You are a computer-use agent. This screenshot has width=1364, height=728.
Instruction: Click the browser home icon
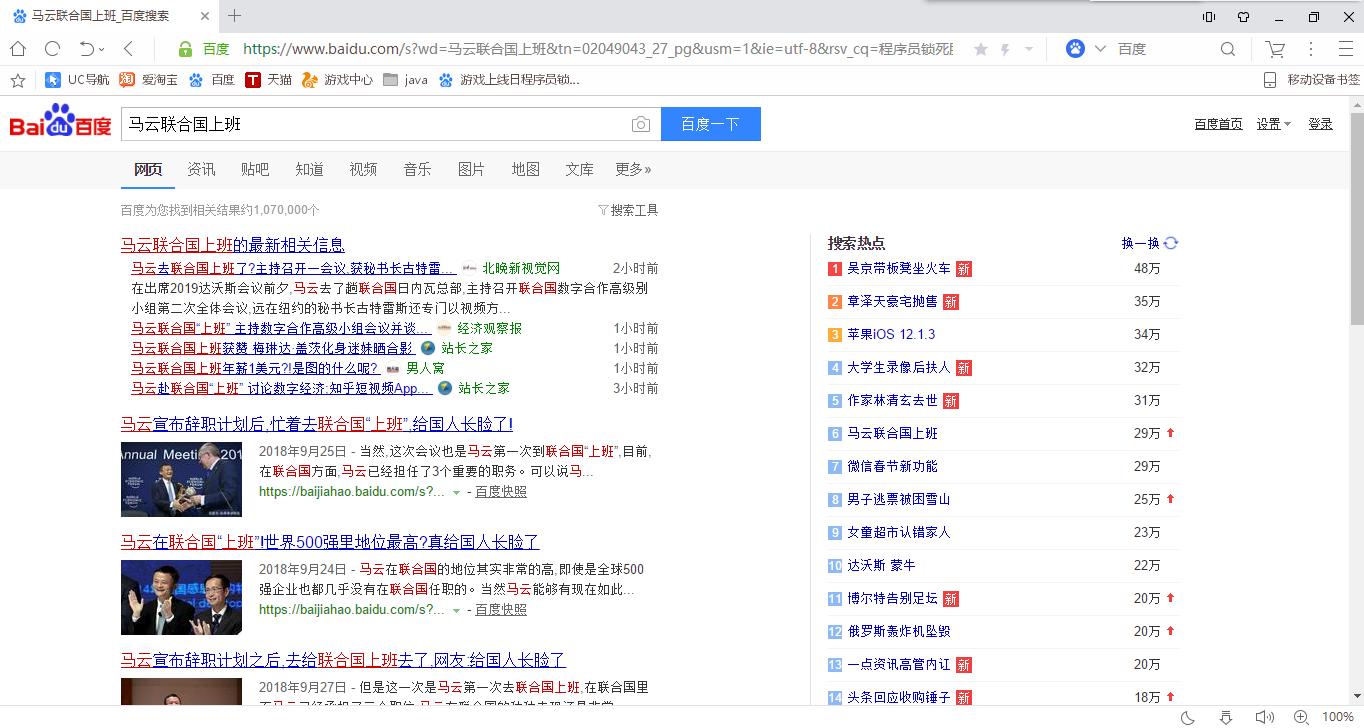point(18,49)
